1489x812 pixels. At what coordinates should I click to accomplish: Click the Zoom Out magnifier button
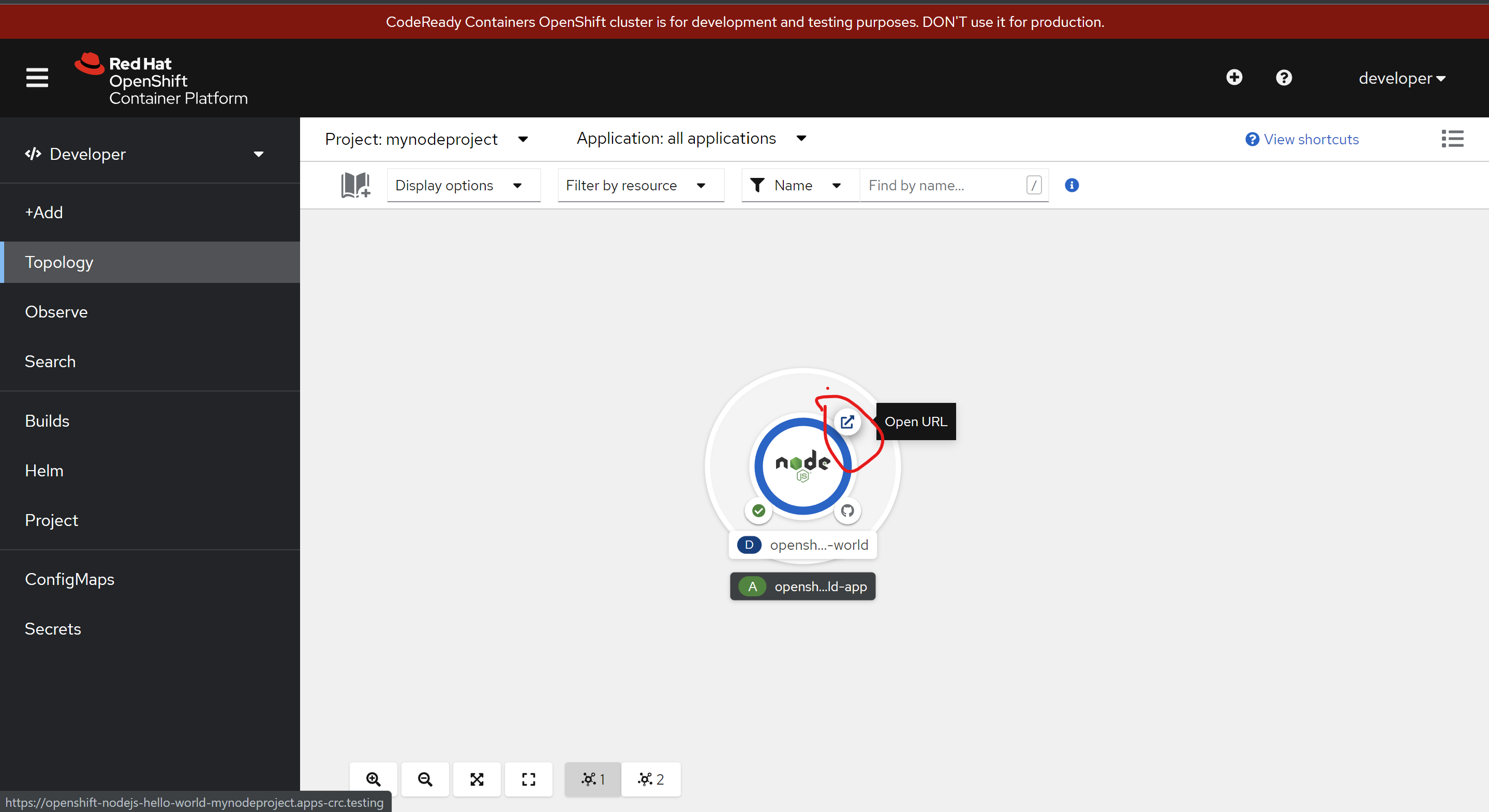(425, 779)
